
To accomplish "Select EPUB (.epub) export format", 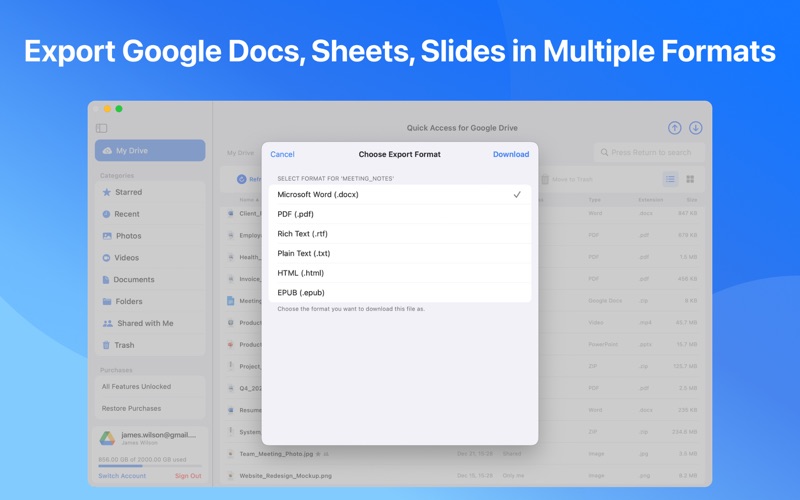I will (x=400, y=293).
